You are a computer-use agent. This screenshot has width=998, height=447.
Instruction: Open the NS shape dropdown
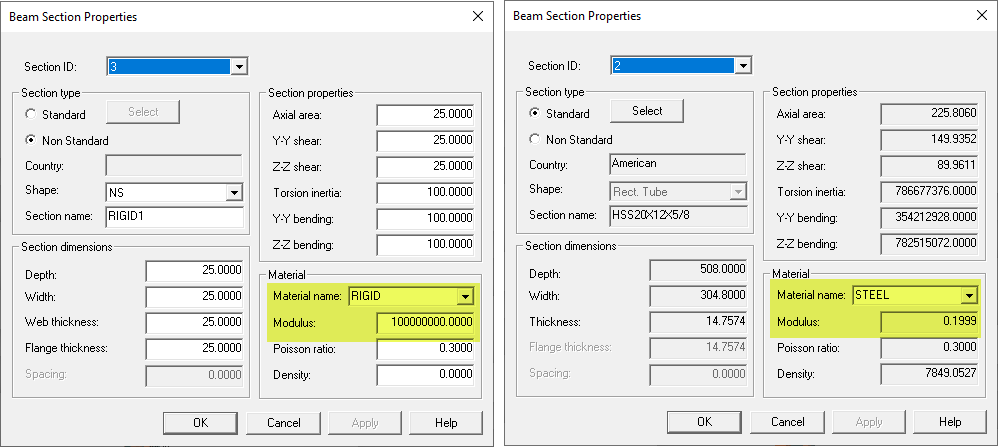pos(235,192)
